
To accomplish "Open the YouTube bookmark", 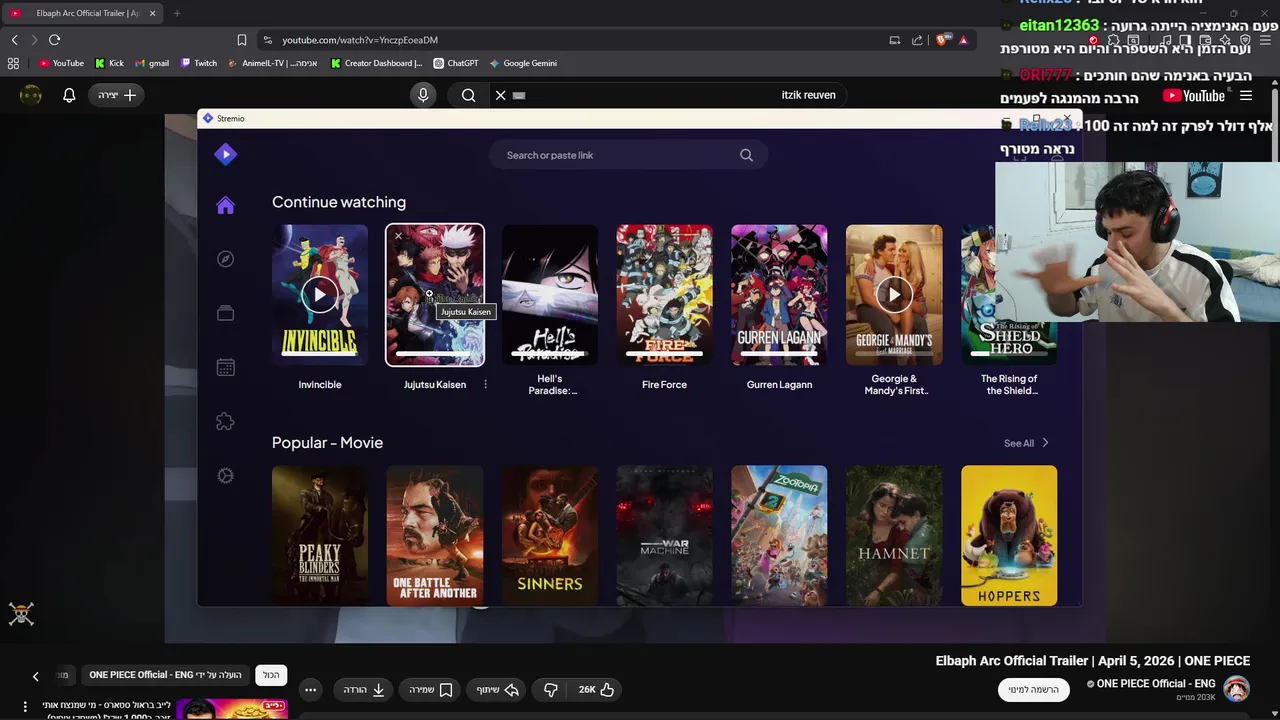I will [61, 63].
